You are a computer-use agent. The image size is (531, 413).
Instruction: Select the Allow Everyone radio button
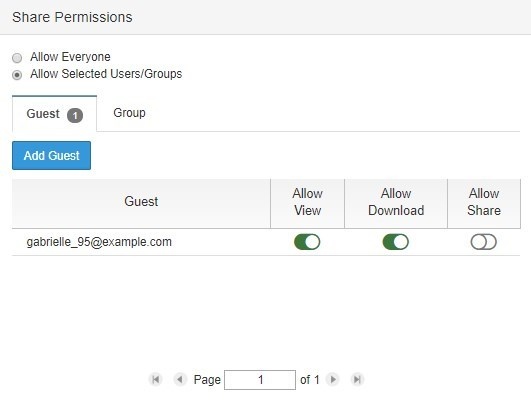coord(17,58)
